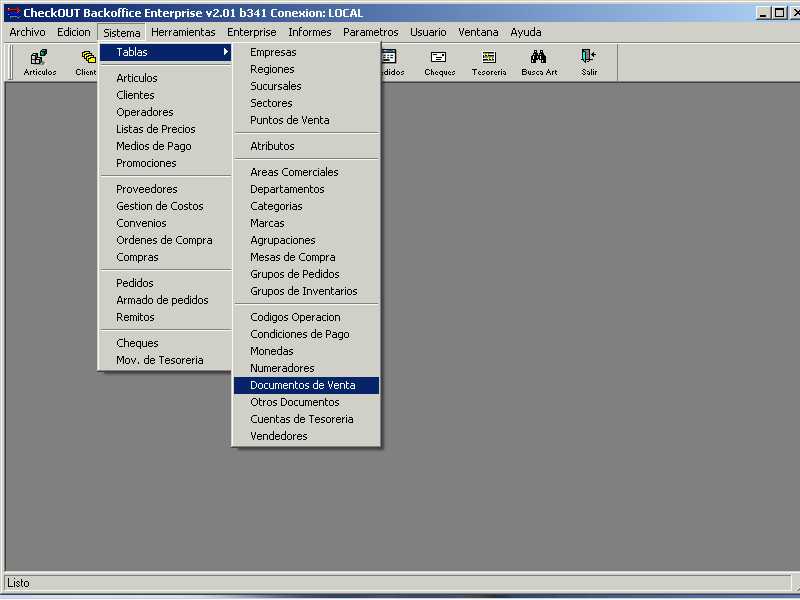This screenshot has height=600, width=800.
Task: Choose Otros Documentos from the submenu
Action: (306, 402)
